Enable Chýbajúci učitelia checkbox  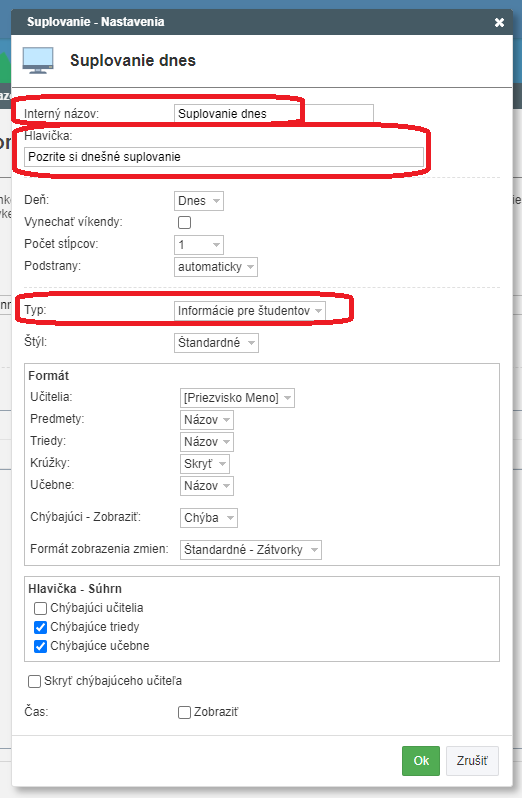coord(40,608)
